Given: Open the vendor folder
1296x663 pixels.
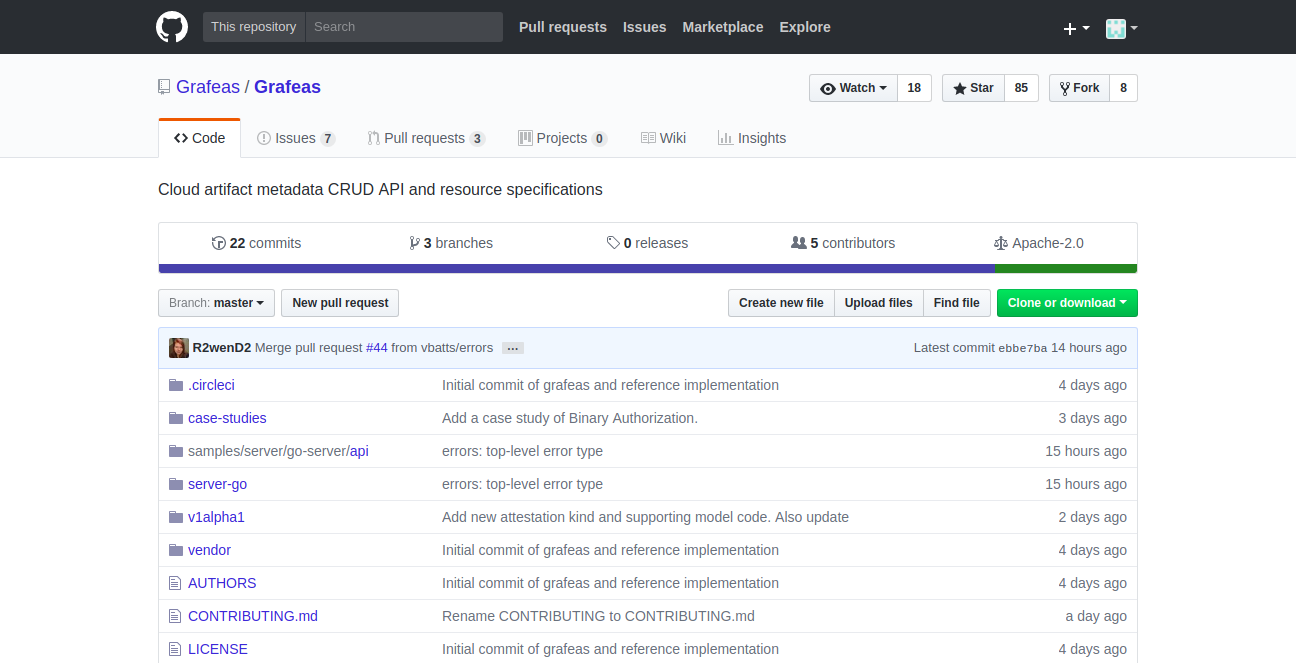Looking at the screenshot, I should pyautogui.click(x=209, y=550).
